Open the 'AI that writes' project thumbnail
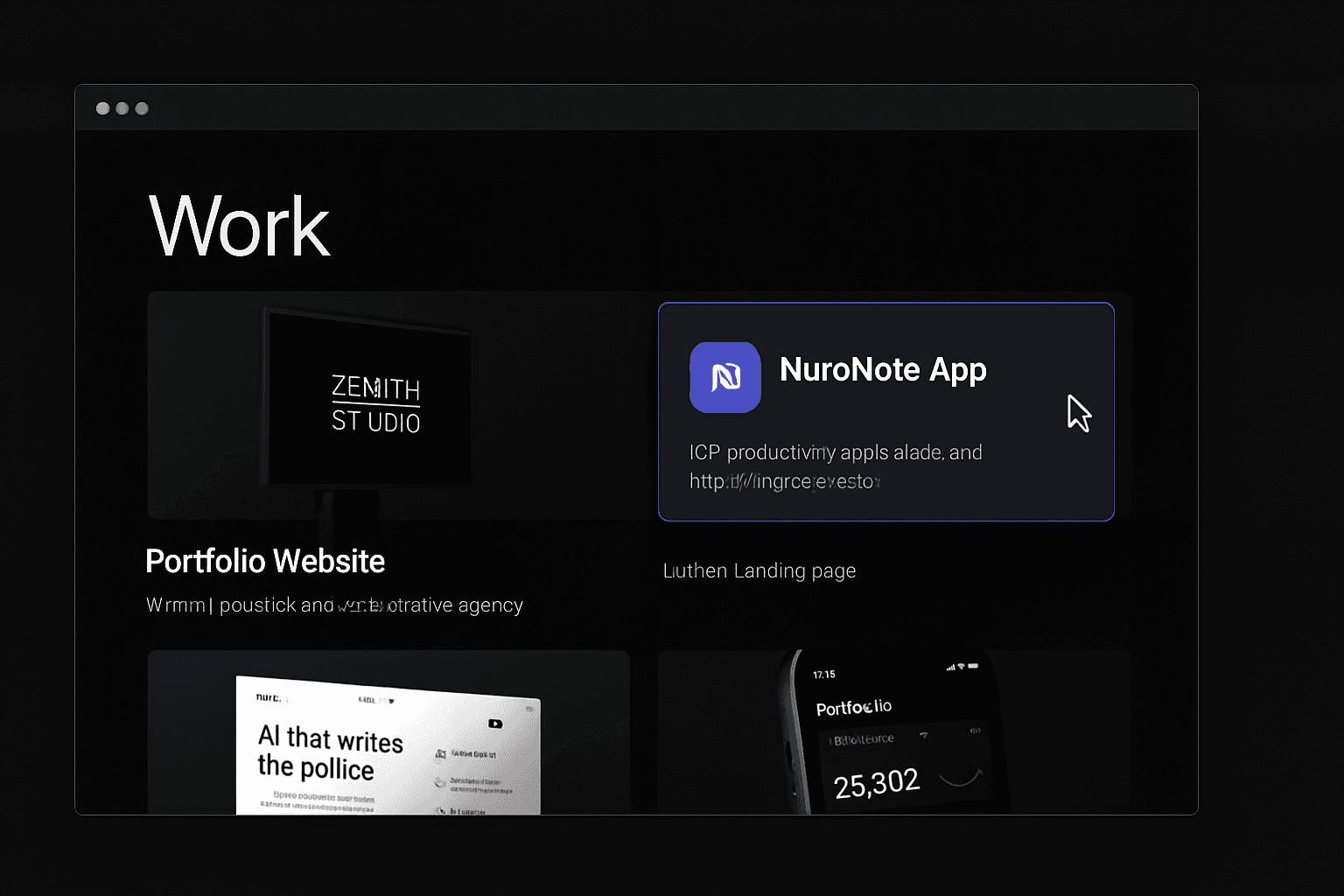Viewport: 1344px width, 896px height. tap(388, 732)
